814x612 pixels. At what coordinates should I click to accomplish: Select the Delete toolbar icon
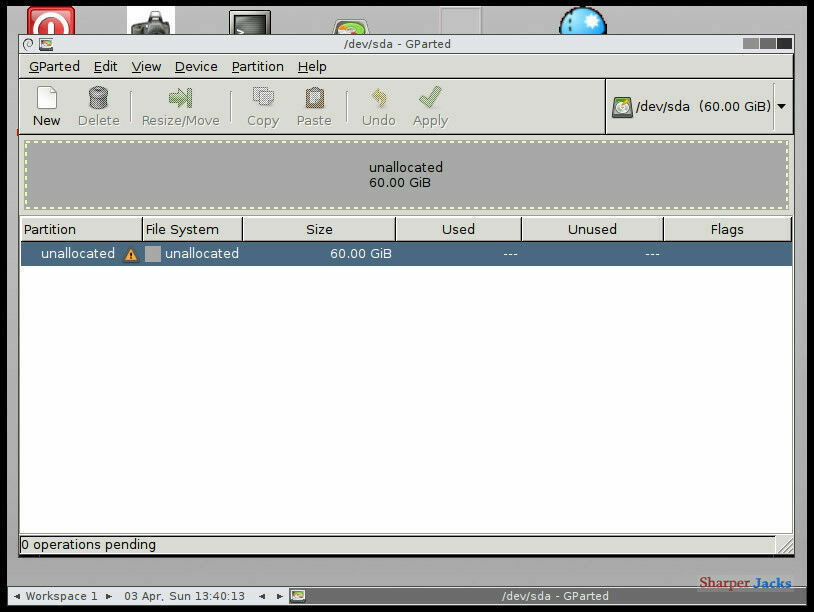97,106
